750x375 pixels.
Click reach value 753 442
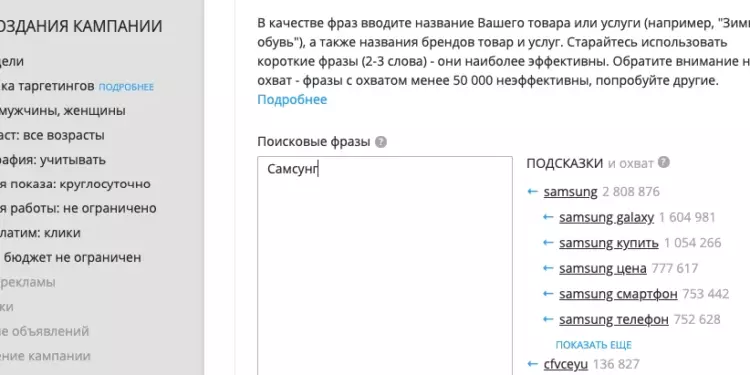[706, 294]
